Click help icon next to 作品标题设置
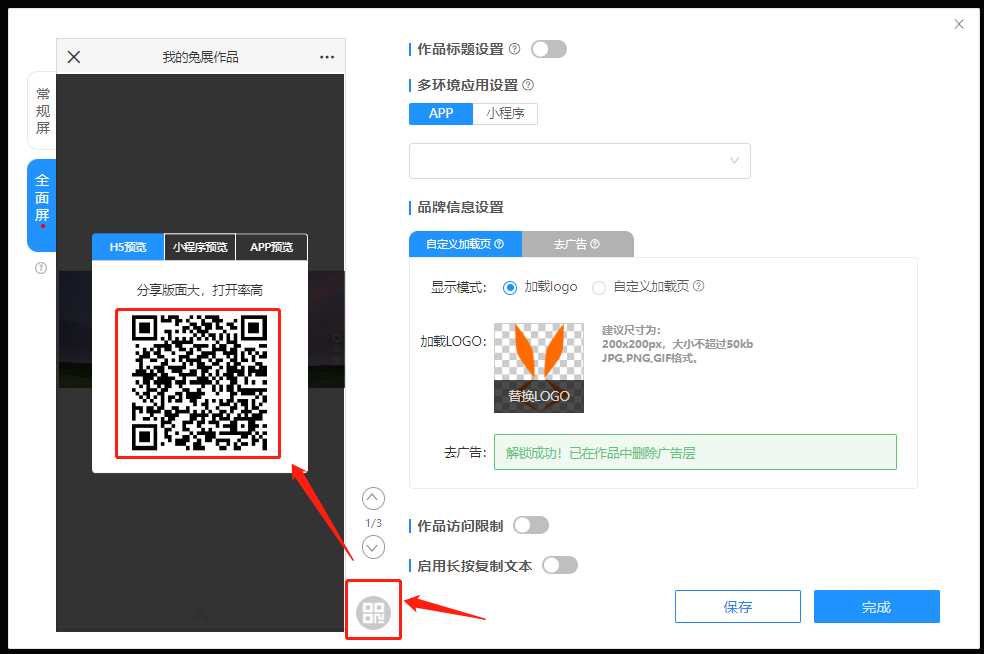This screenshot has height=654, width=984. pos(515,49)
